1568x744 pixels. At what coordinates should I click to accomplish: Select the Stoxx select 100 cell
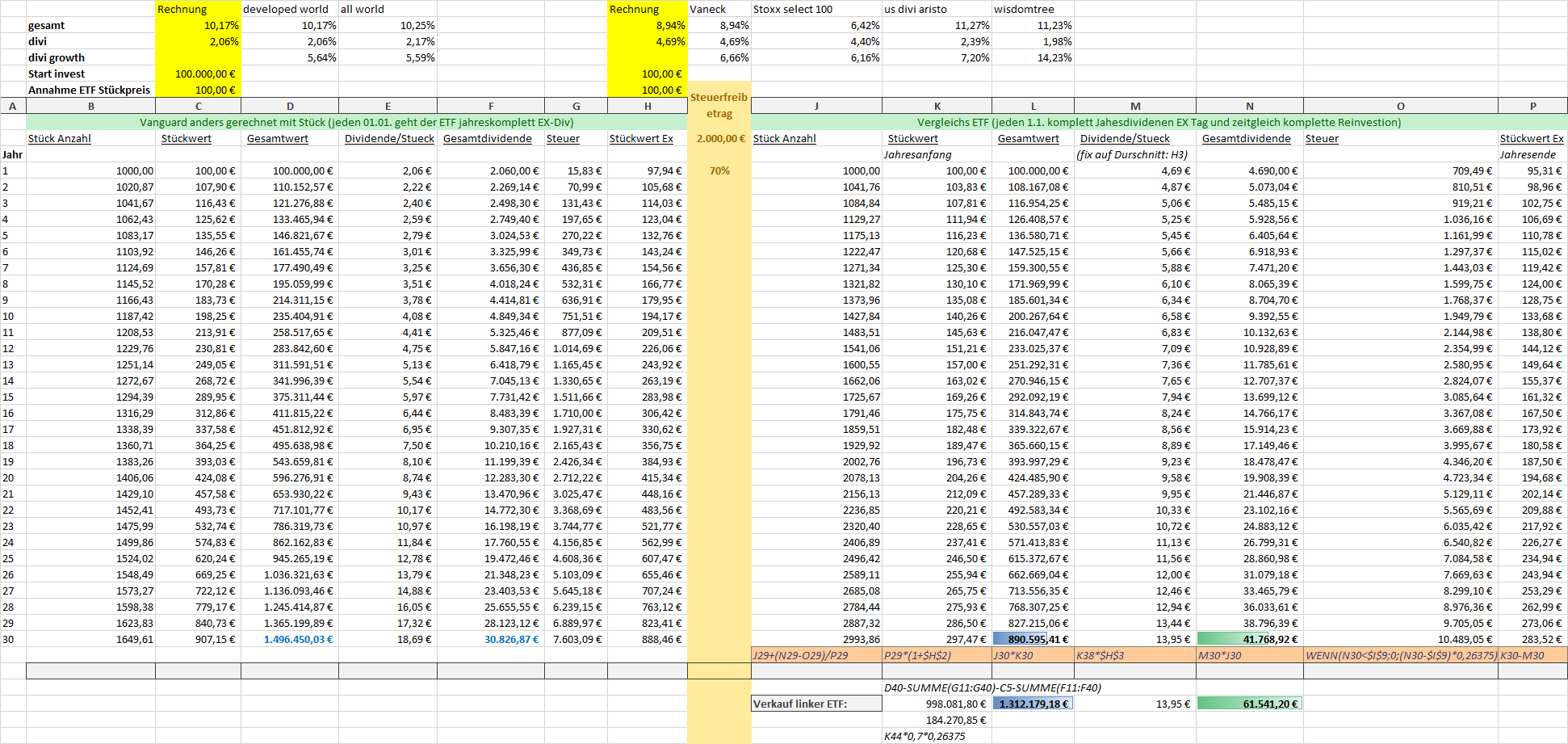click(816, 9)
